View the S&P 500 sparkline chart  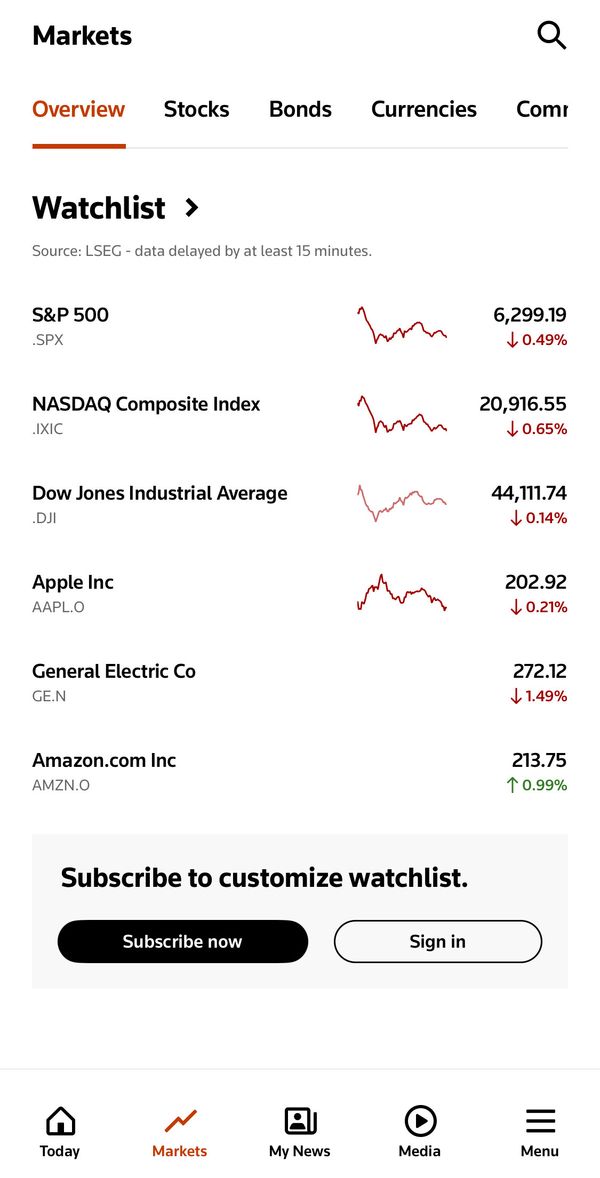coord(402,325)
